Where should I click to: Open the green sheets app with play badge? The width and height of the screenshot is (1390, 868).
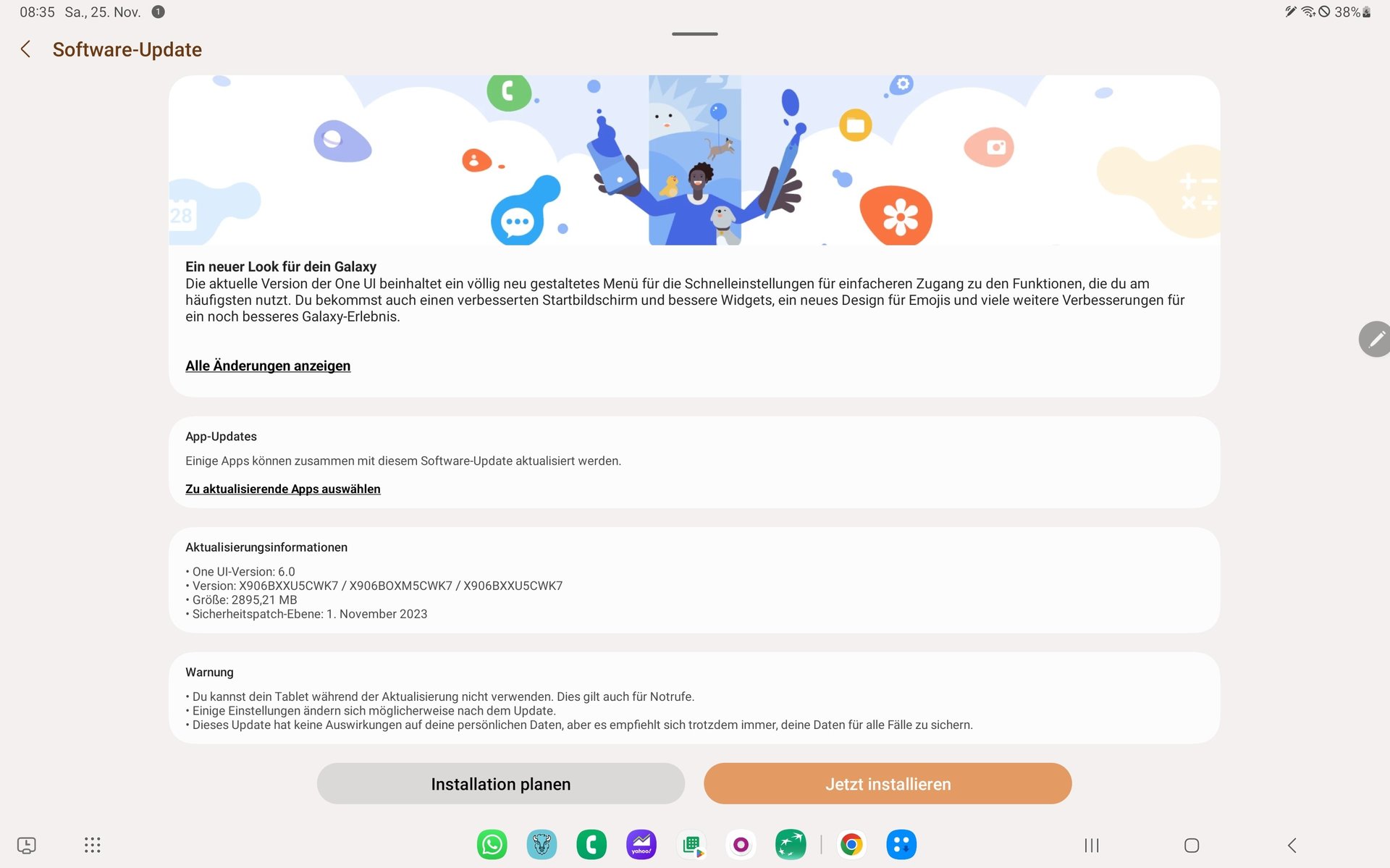691,844
